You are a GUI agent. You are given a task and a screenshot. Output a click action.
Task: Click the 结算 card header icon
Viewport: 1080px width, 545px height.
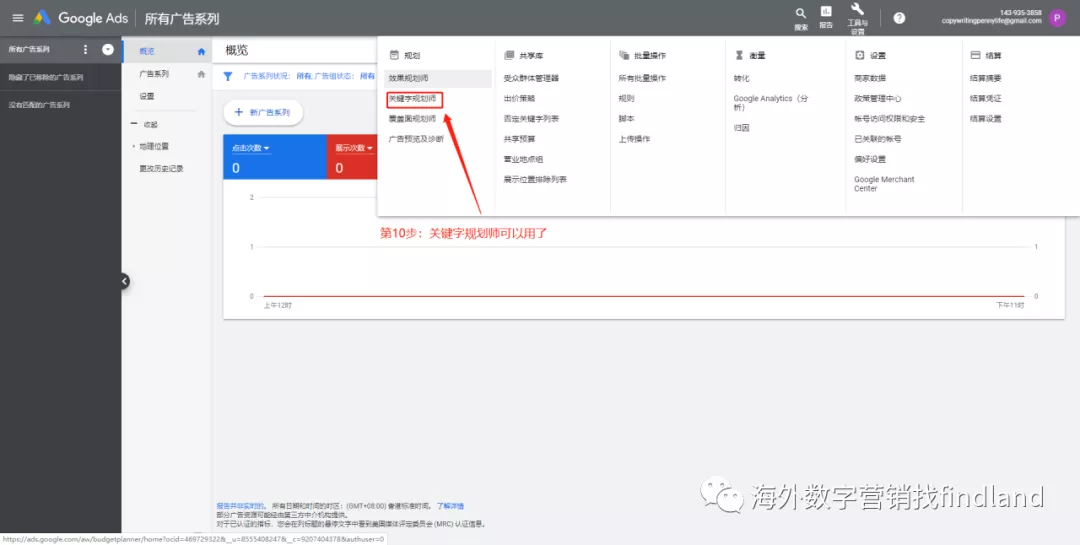975,55
